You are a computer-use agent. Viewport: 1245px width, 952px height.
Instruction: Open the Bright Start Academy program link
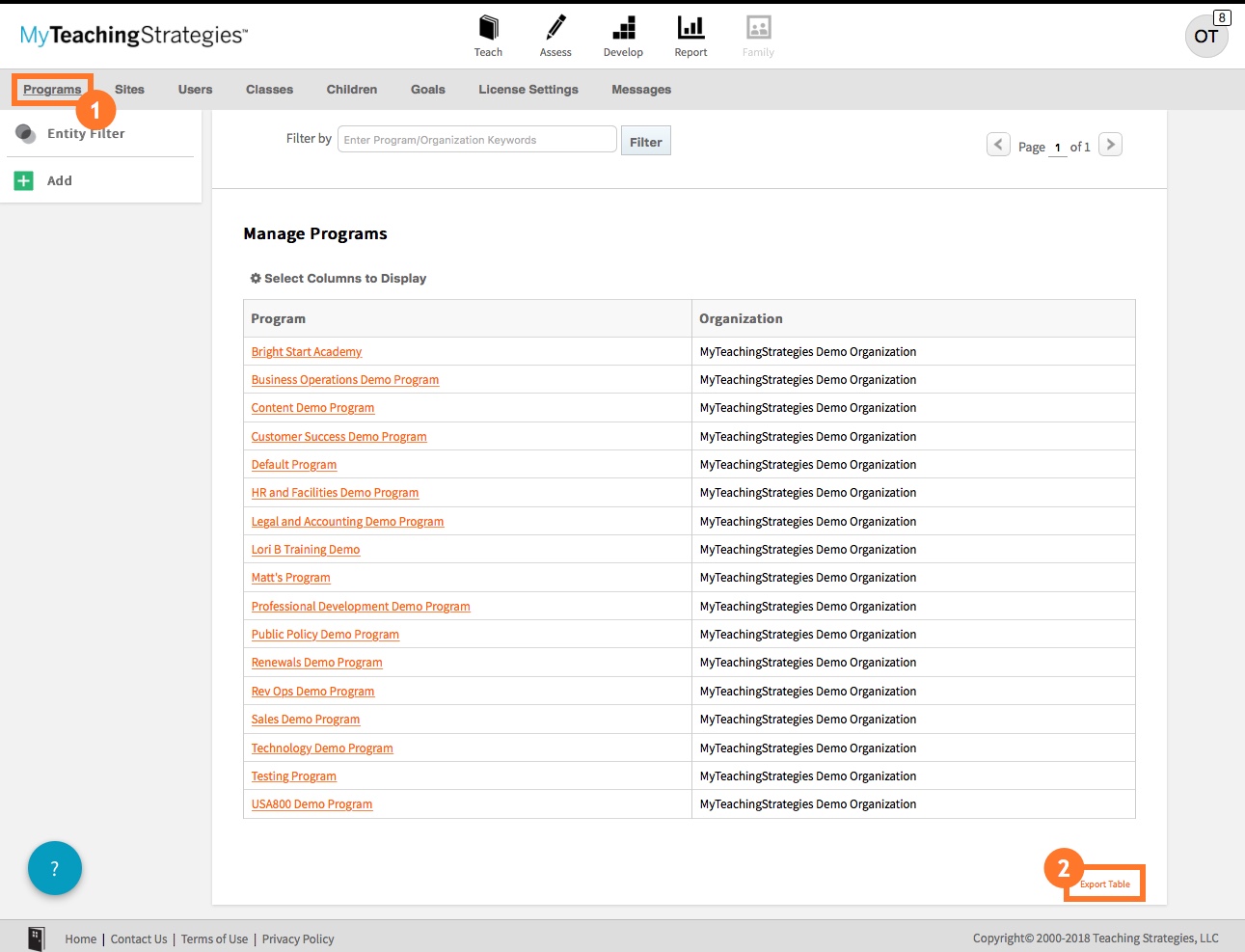(306, 351)
